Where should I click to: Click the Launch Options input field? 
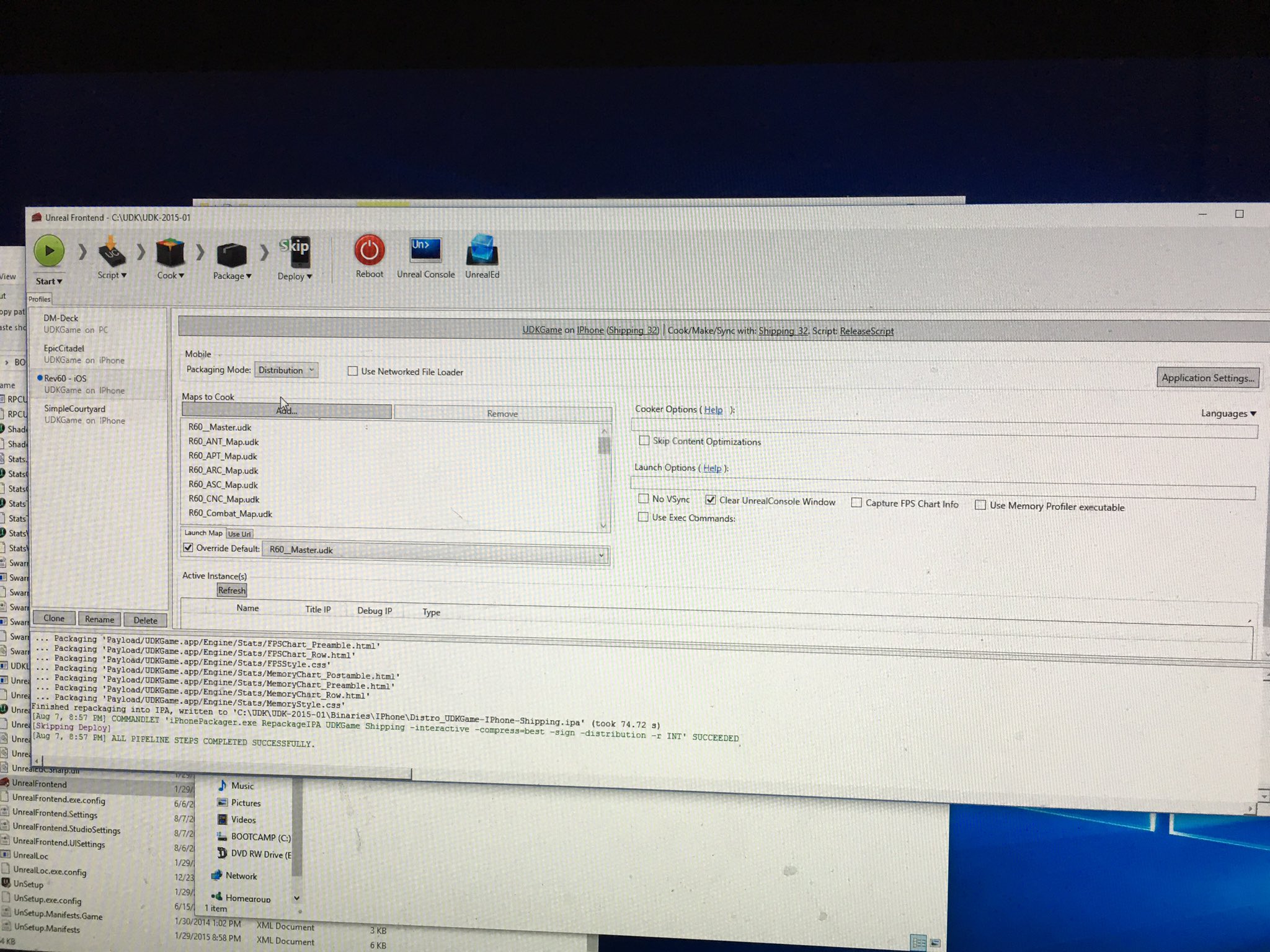point(943,488)
